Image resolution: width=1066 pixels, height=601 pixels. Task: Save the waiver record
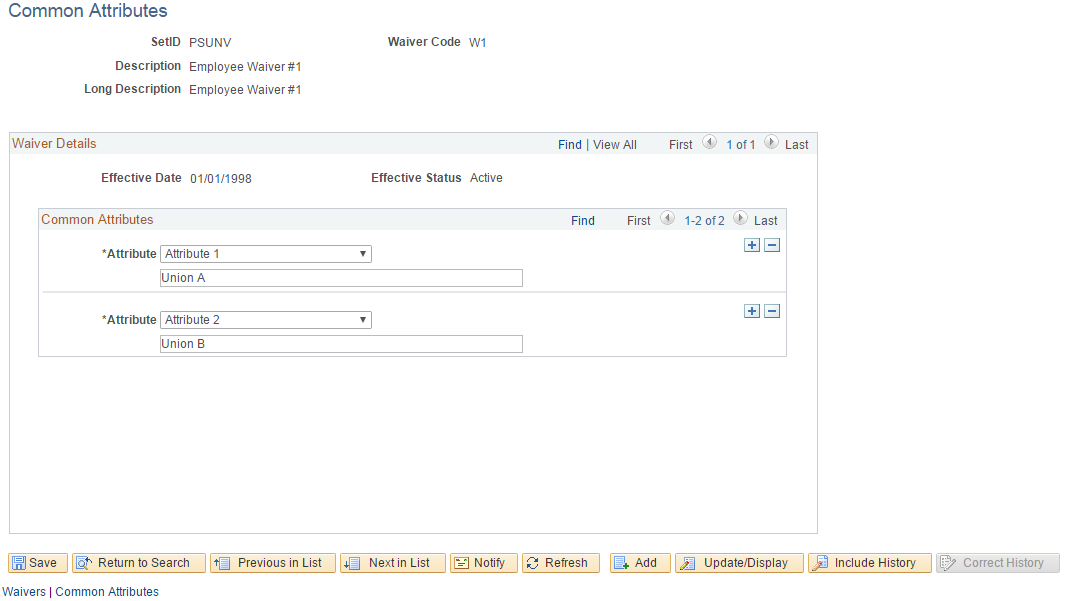click(37, 563)
